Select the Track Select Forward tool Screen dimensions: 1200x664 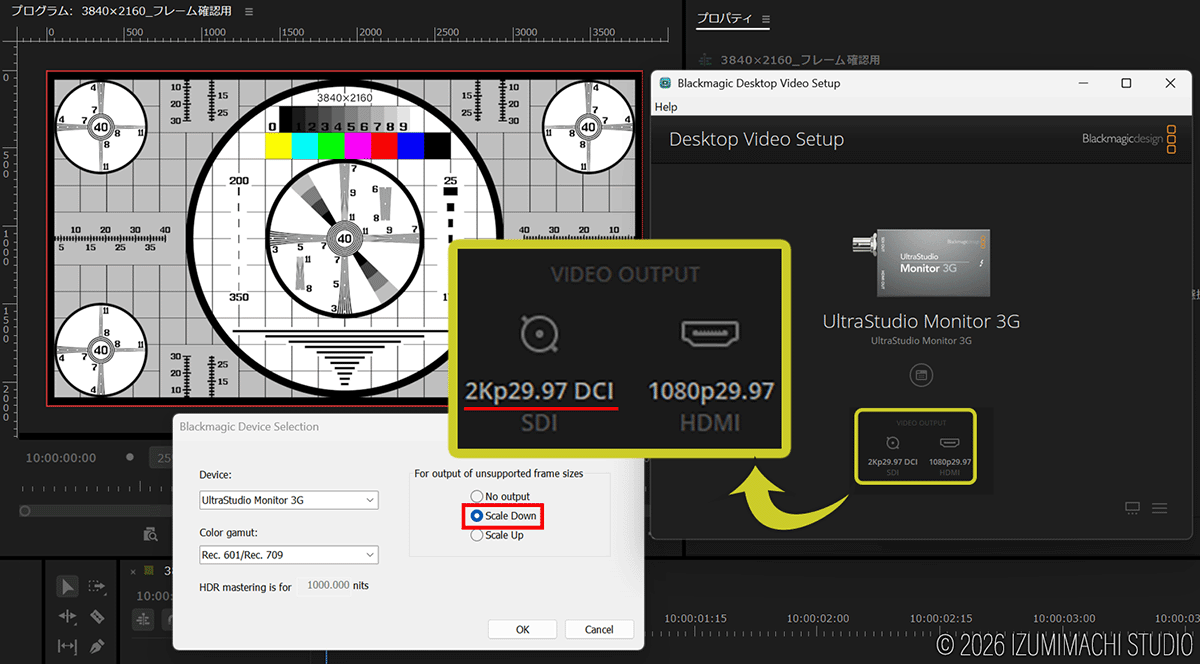coord(97,587)
